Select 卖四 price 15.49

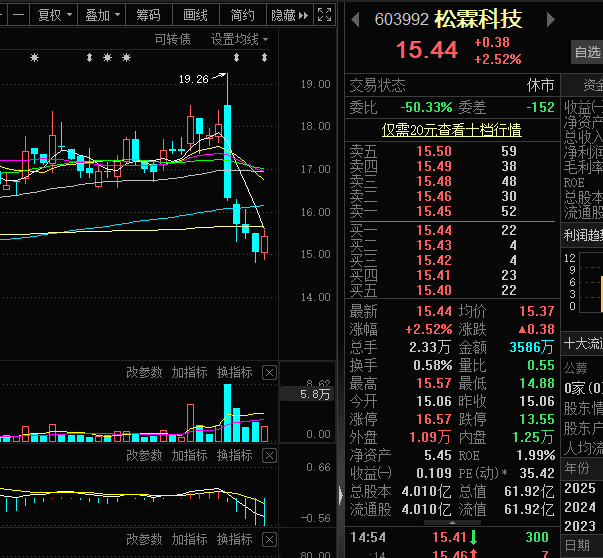(434, 166)
